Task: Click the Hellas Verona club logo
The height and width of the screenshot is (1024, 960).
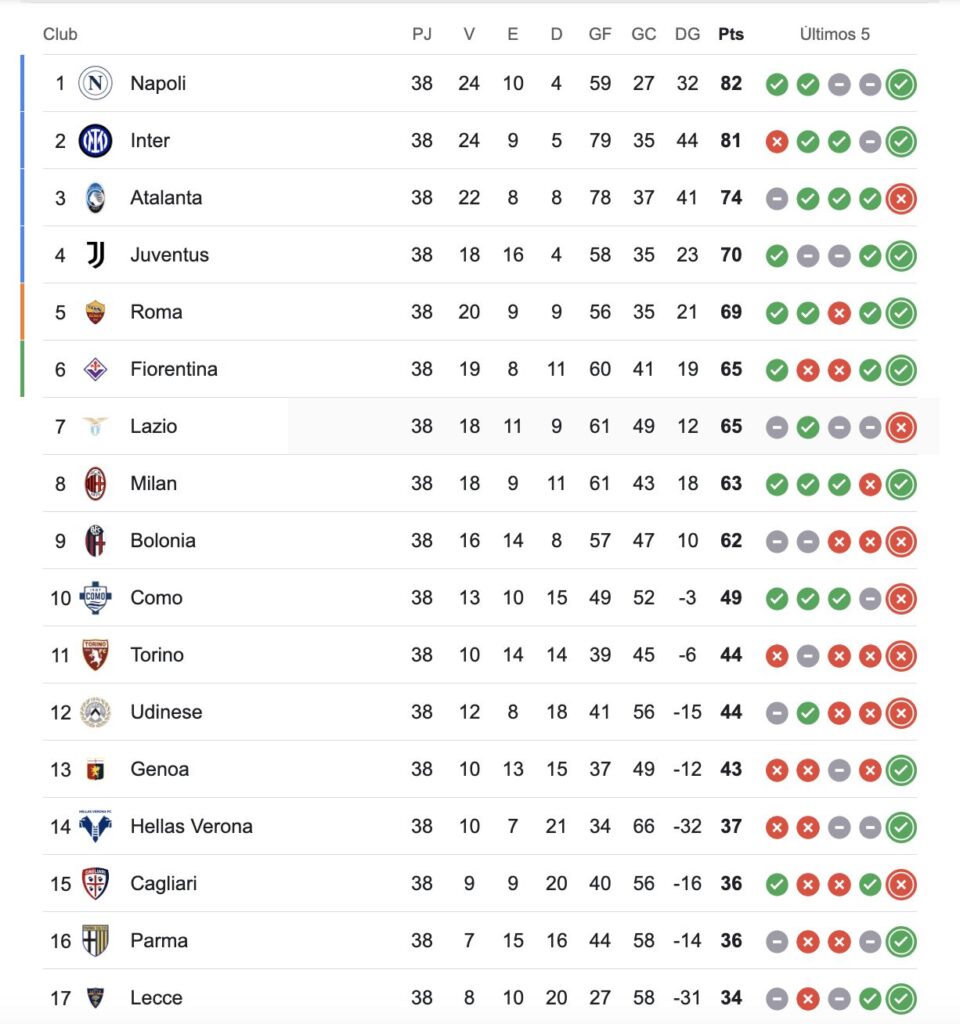Action: pos(95,826)
